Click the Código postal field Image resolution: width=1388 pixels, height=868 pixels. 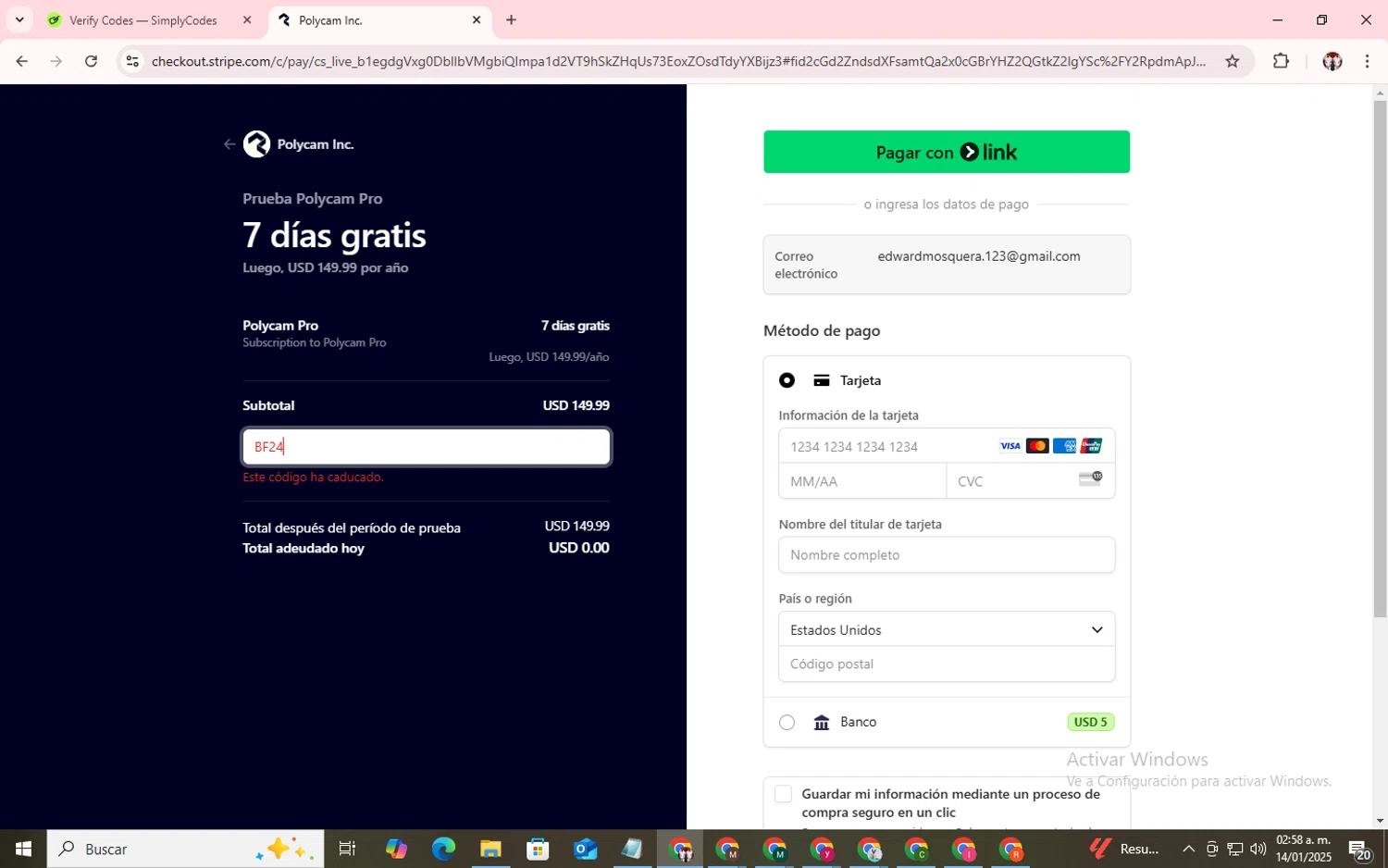click(947, 664)
